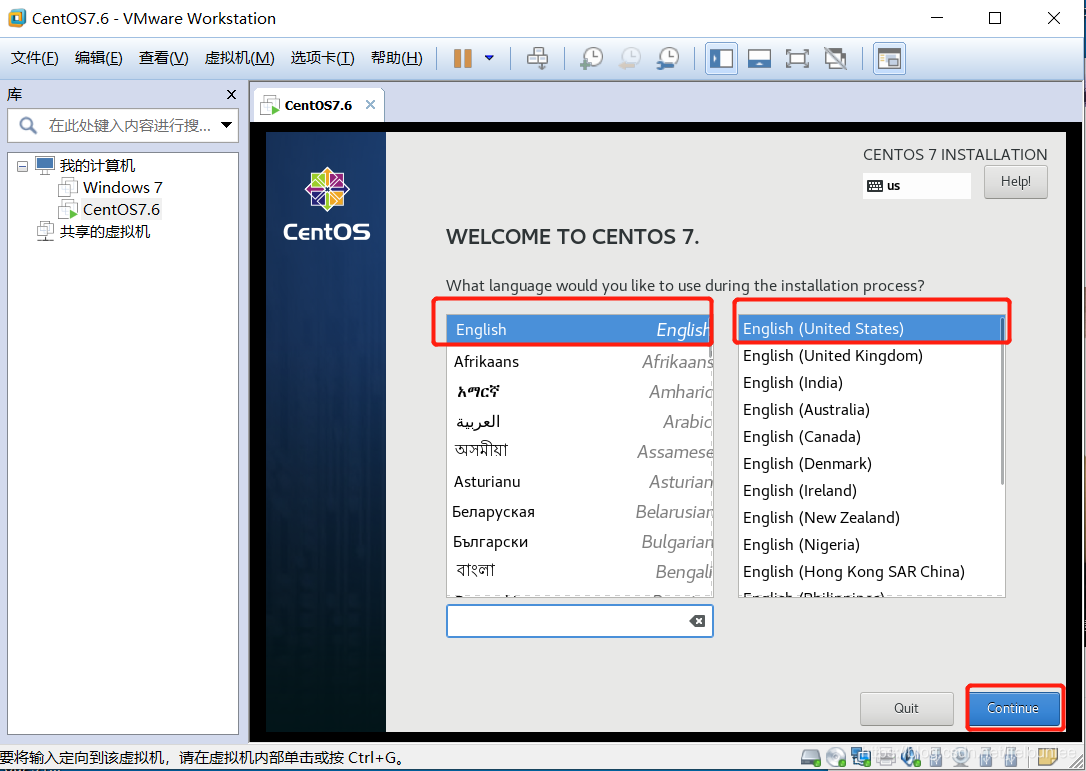This screenshot has height=771, width=1086.
Task: Switch to Unity mode
Action: click(x=835, y=58)
